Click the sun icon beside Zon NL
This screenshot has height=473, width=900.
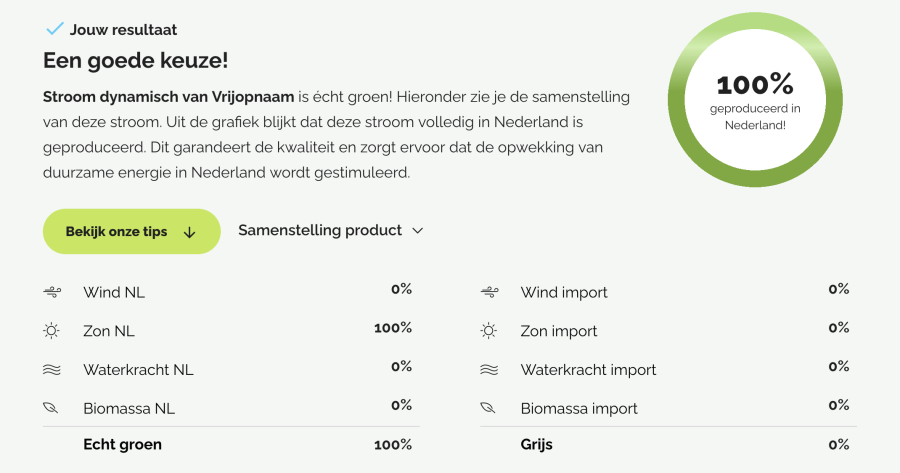[52, 331]
